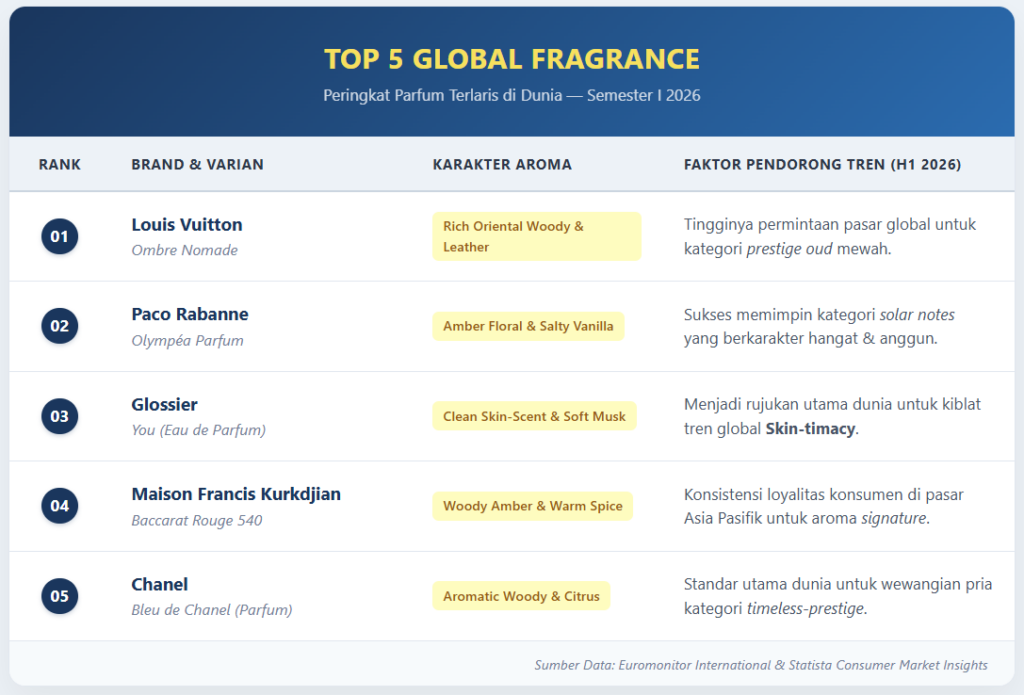Image resolution: width=1024 pixels, height=695 pixels.
Task: Click the Chanel brand name
Action: (x=159, y=584)
